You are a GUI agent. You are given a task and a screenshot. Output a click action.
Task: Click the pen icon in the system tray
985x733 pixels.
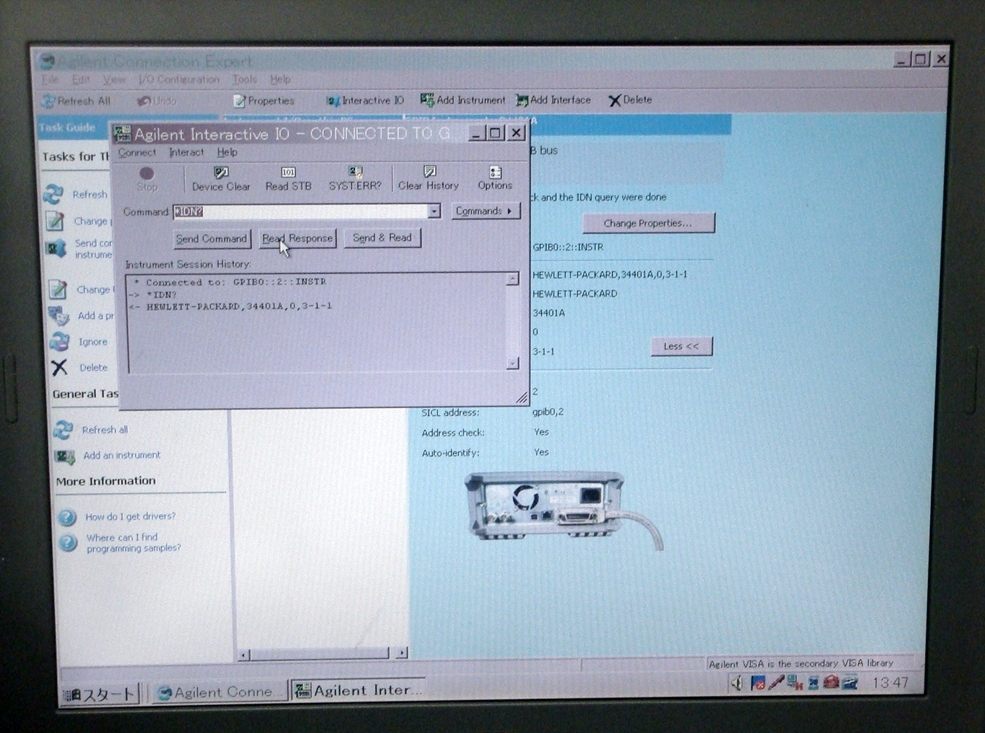[776, 683]
